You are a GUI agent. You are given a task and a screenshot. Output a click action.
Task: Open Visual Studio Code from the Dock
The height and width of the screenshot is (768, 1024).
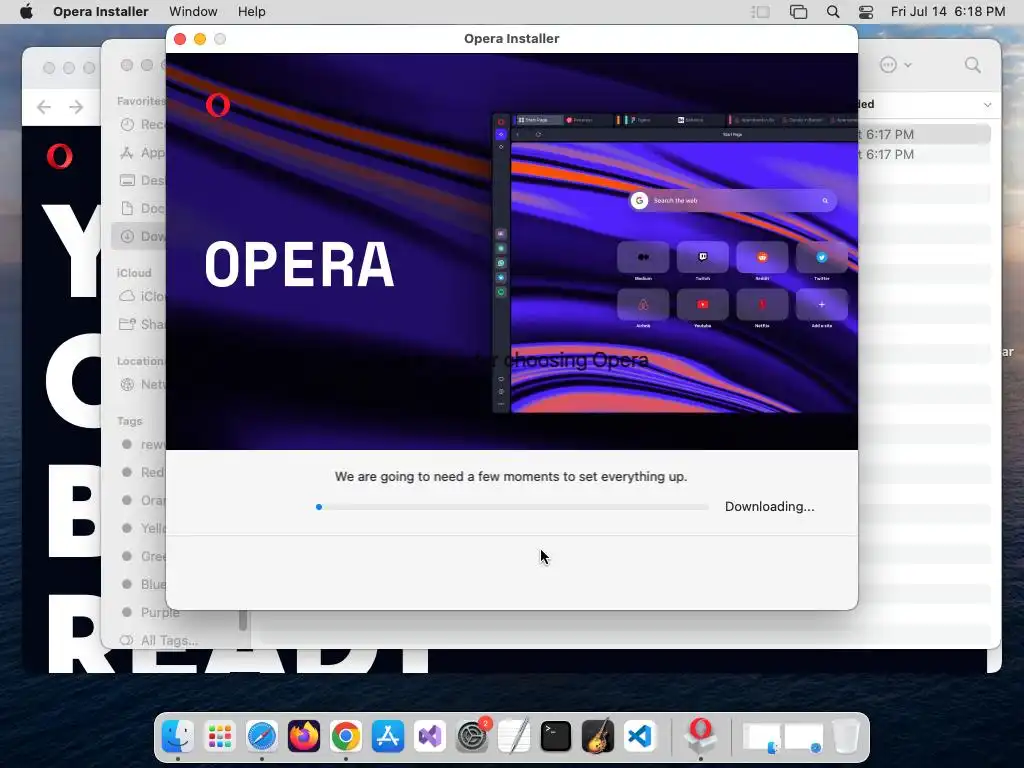click(640, 737)
